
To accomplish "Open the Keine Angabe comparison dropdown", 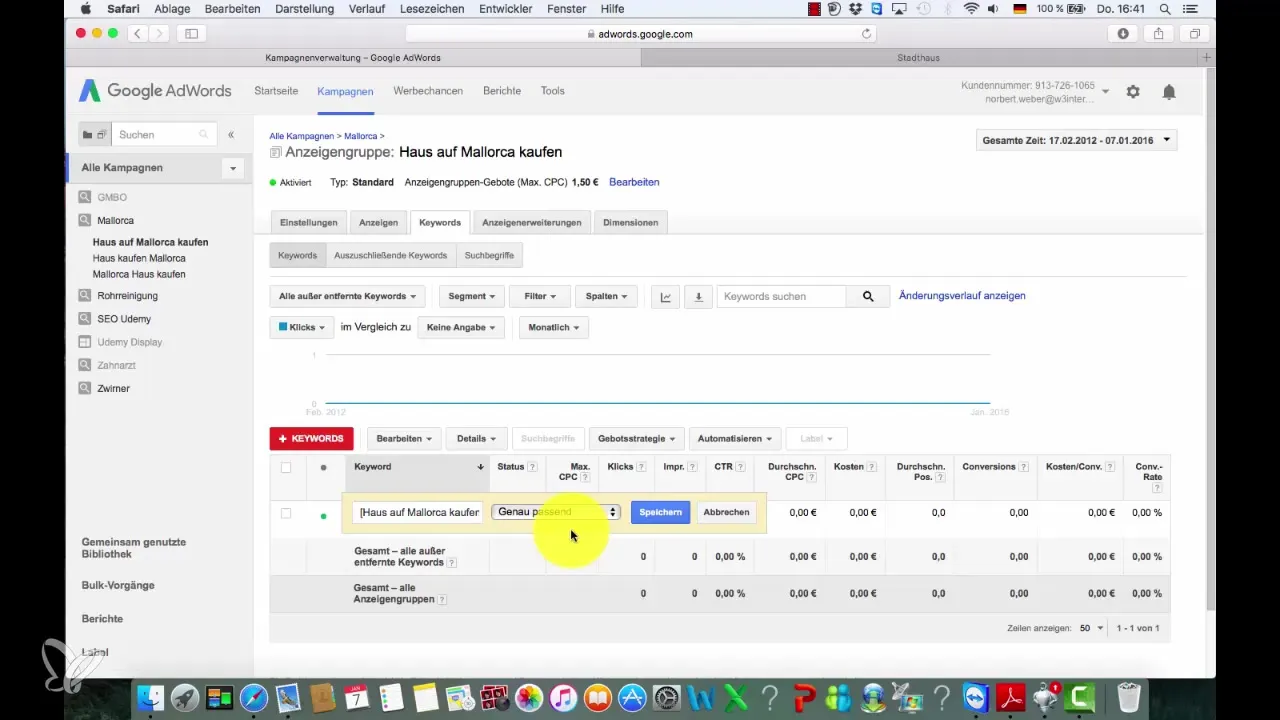I will (461, 327).
